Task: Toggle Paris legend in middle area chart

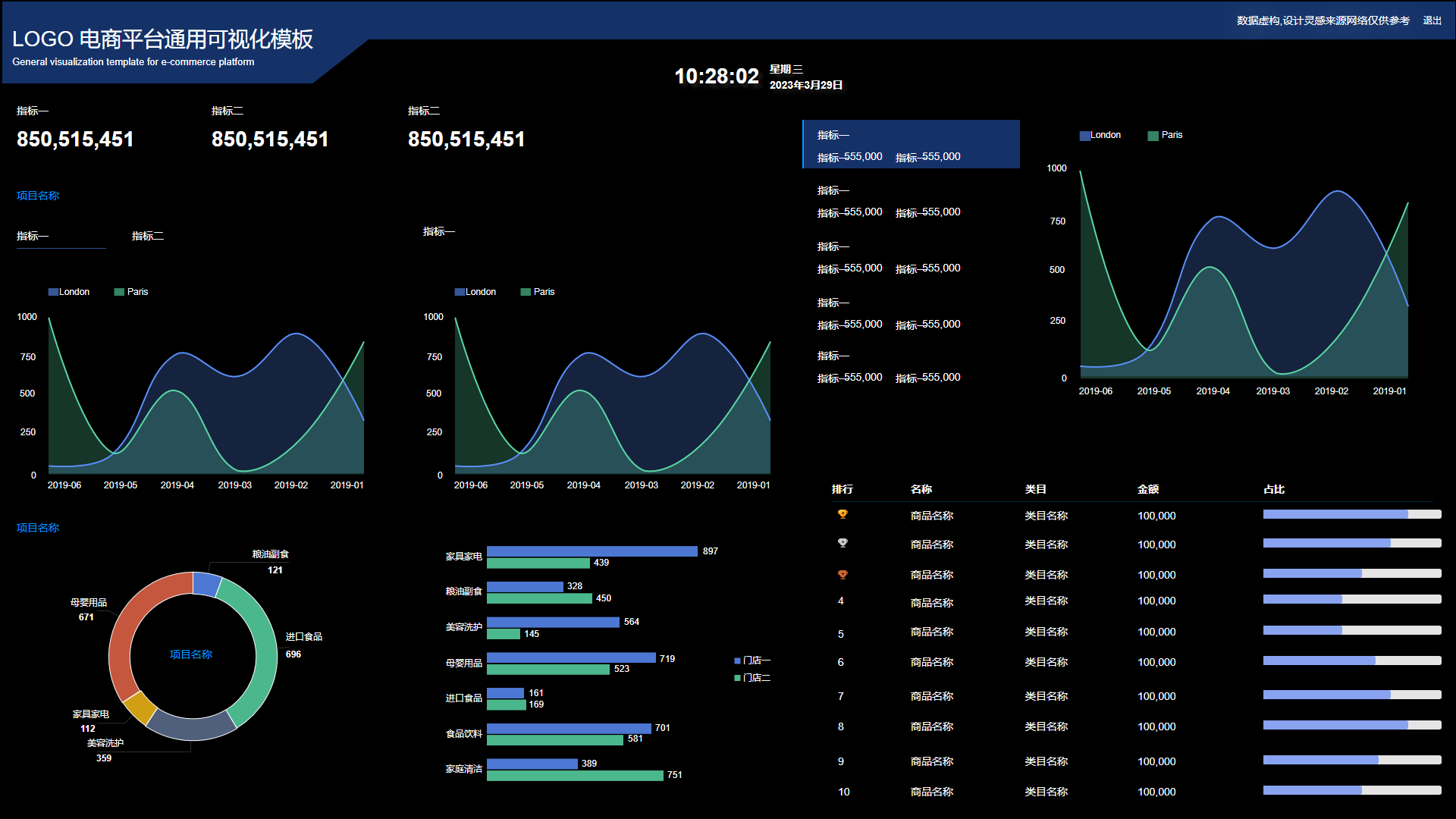Action: click(x=538, y=292)
